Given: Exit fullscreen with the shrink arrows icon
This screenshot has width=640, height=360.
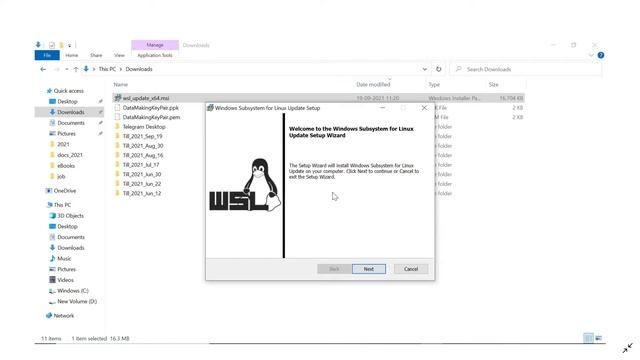Looking at the screenshot, I should tap(627, 348).
